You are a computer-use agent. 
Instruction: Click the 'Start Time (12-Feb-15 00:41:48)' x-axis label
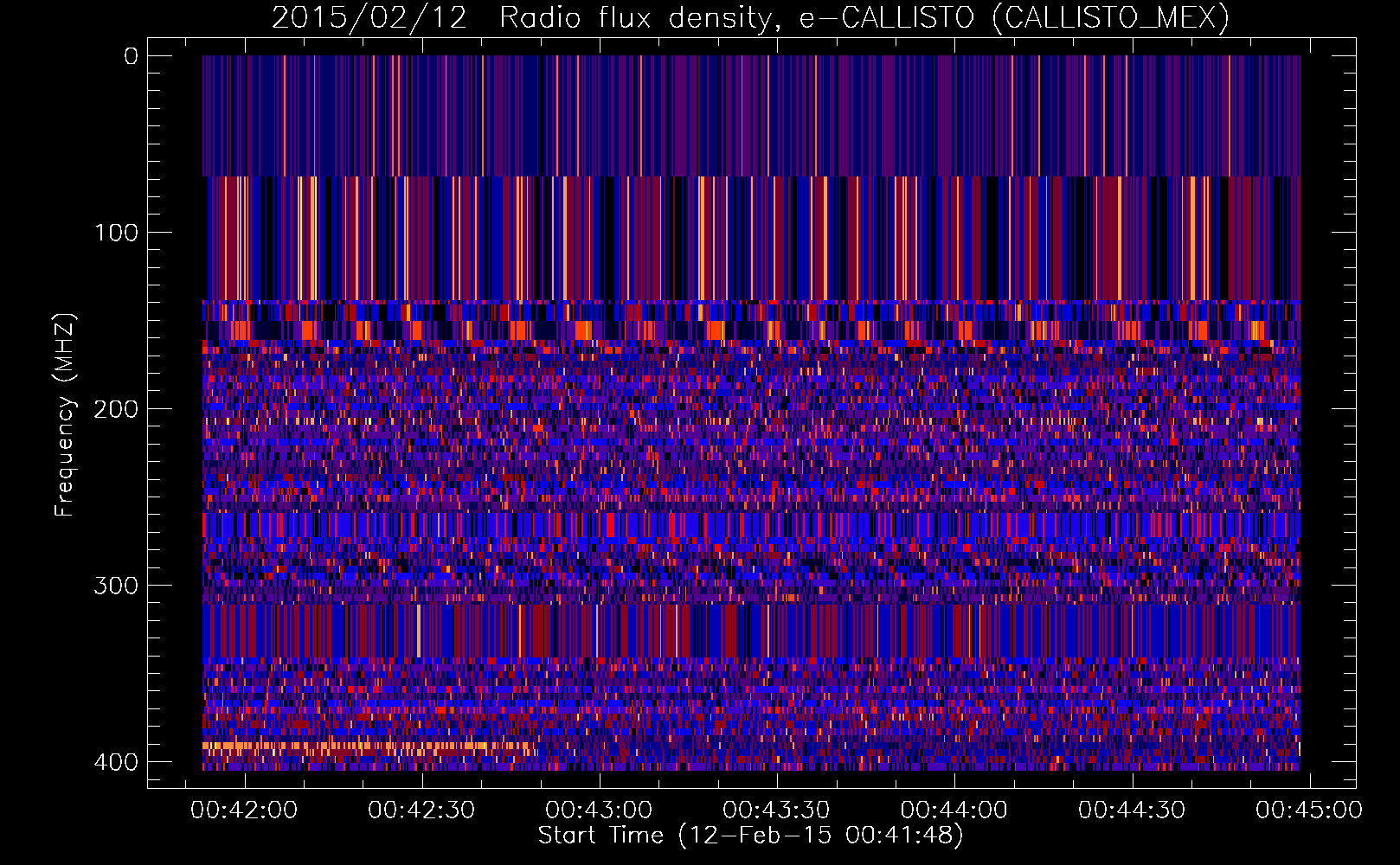(x=750, y=836)
